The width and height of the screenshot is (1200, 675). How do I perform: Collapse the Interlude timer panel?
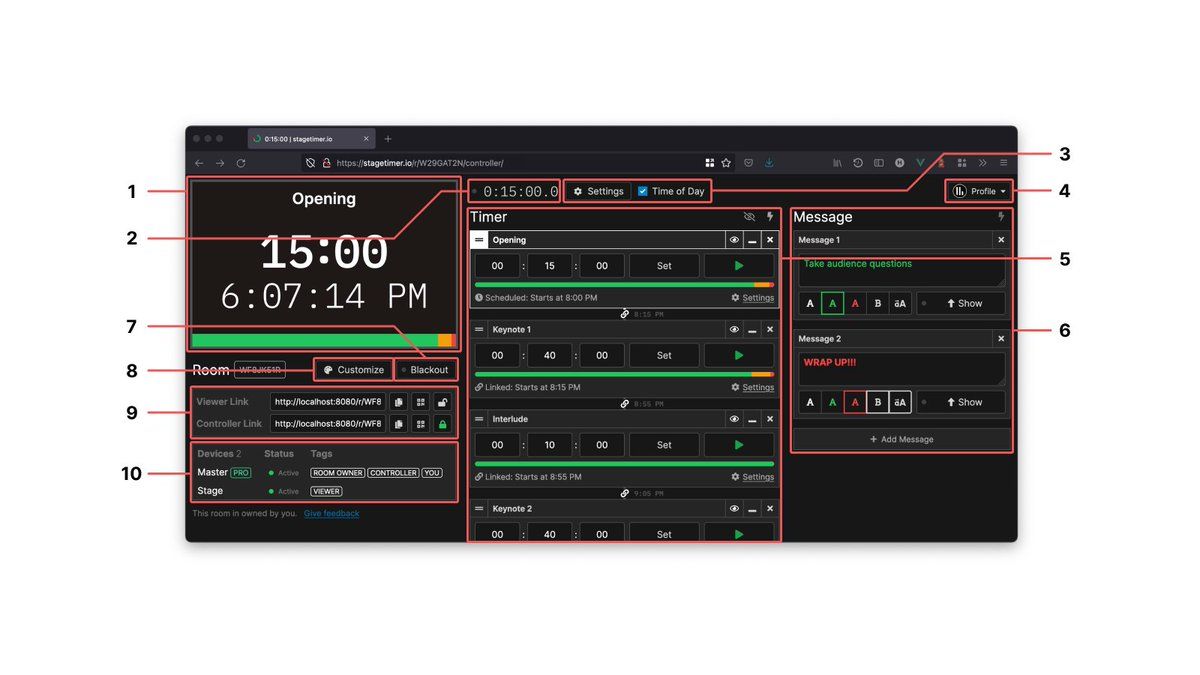tap(752, 419)
